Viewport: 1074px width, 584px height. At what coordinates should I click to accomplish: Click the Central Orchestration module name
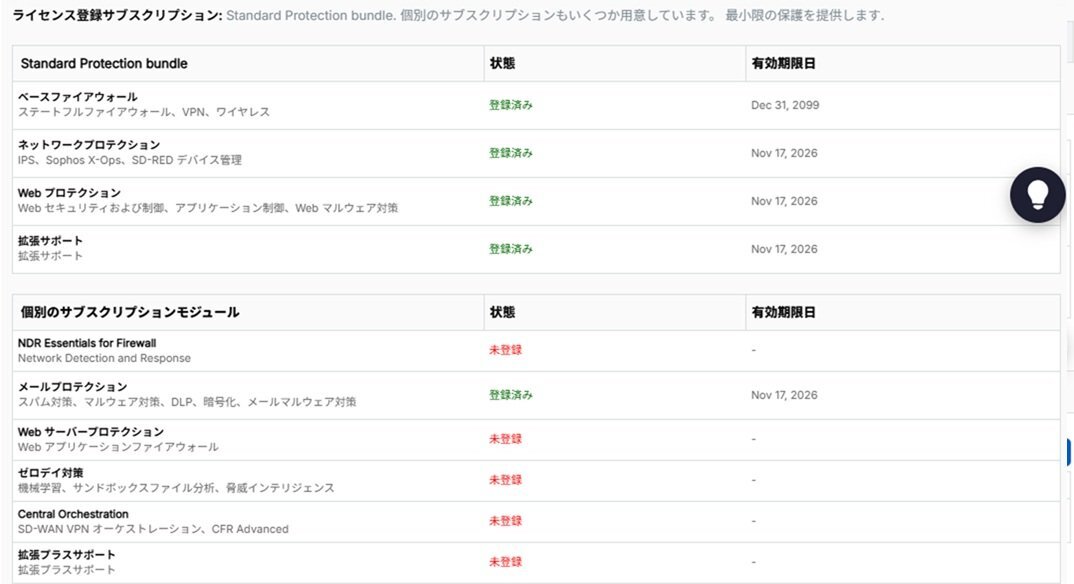tap(73, 514)
